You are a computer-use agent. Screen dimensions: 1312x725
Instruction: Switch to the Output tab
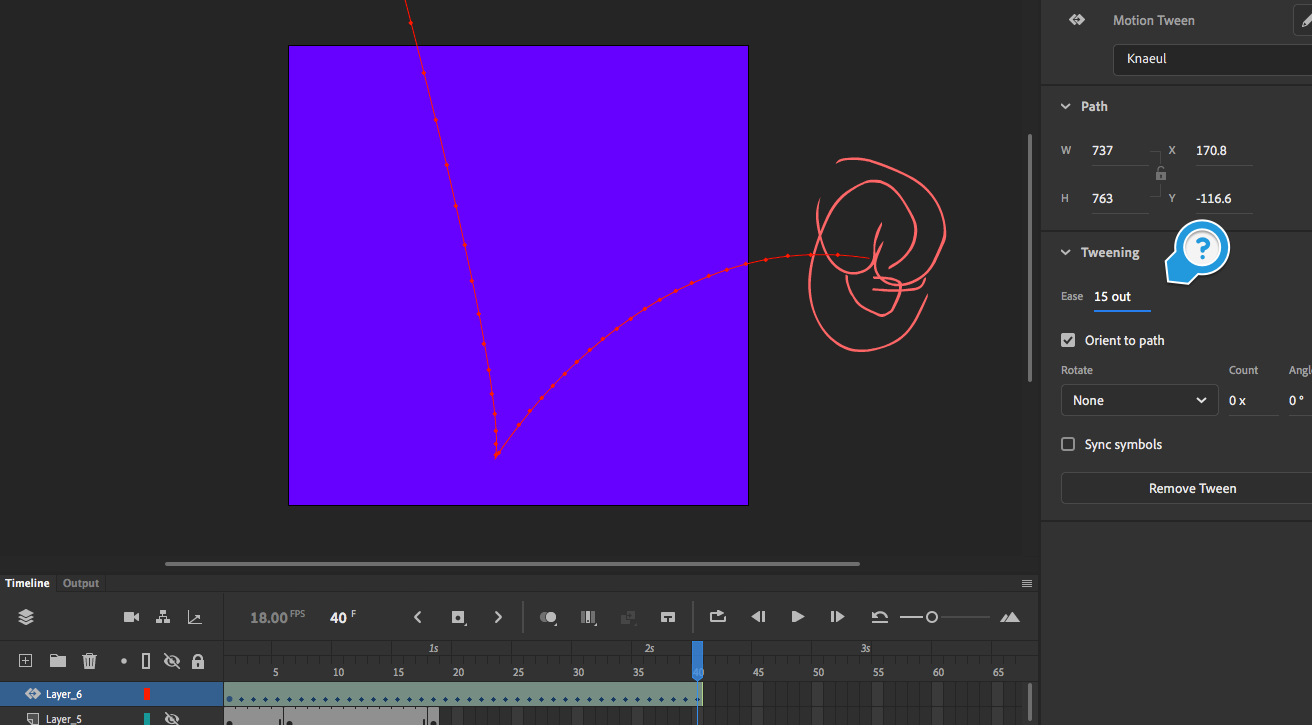click(x=80, y=583)
